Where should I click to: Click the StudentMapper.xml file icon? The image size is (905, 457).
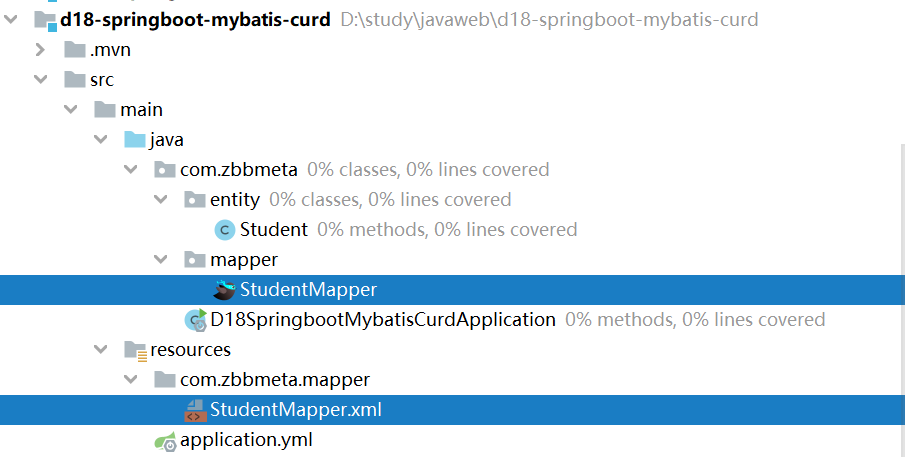[x=195, y=410]
